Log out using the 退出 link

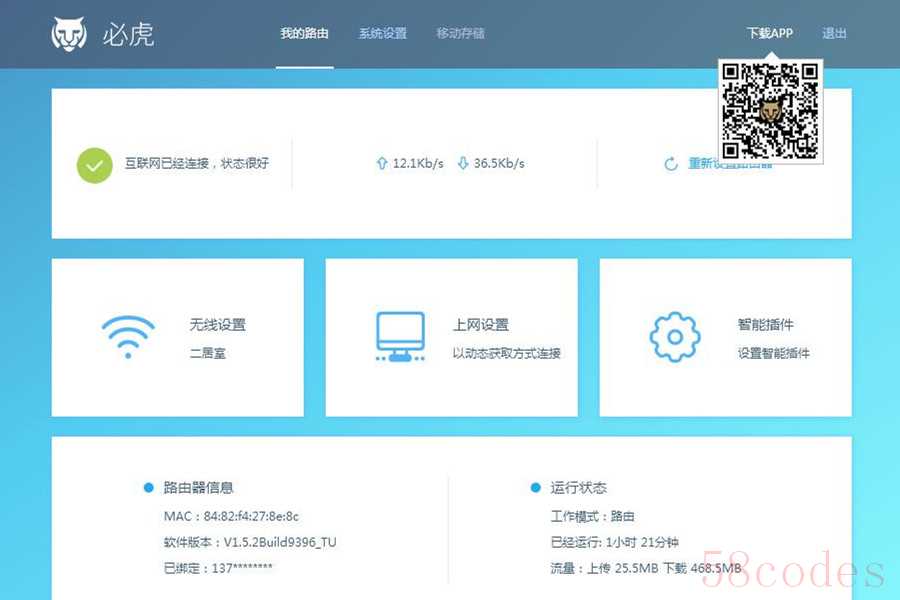pos(834,33)
